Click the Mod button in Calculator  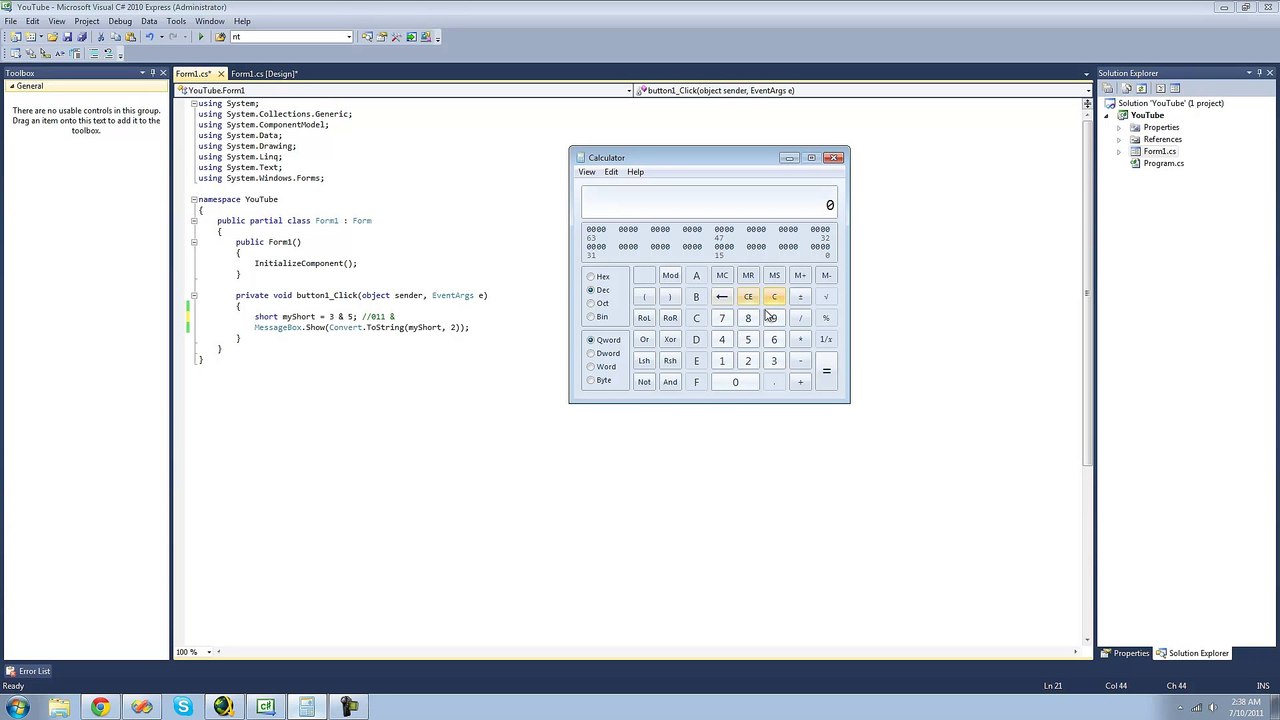click(670, 276)
